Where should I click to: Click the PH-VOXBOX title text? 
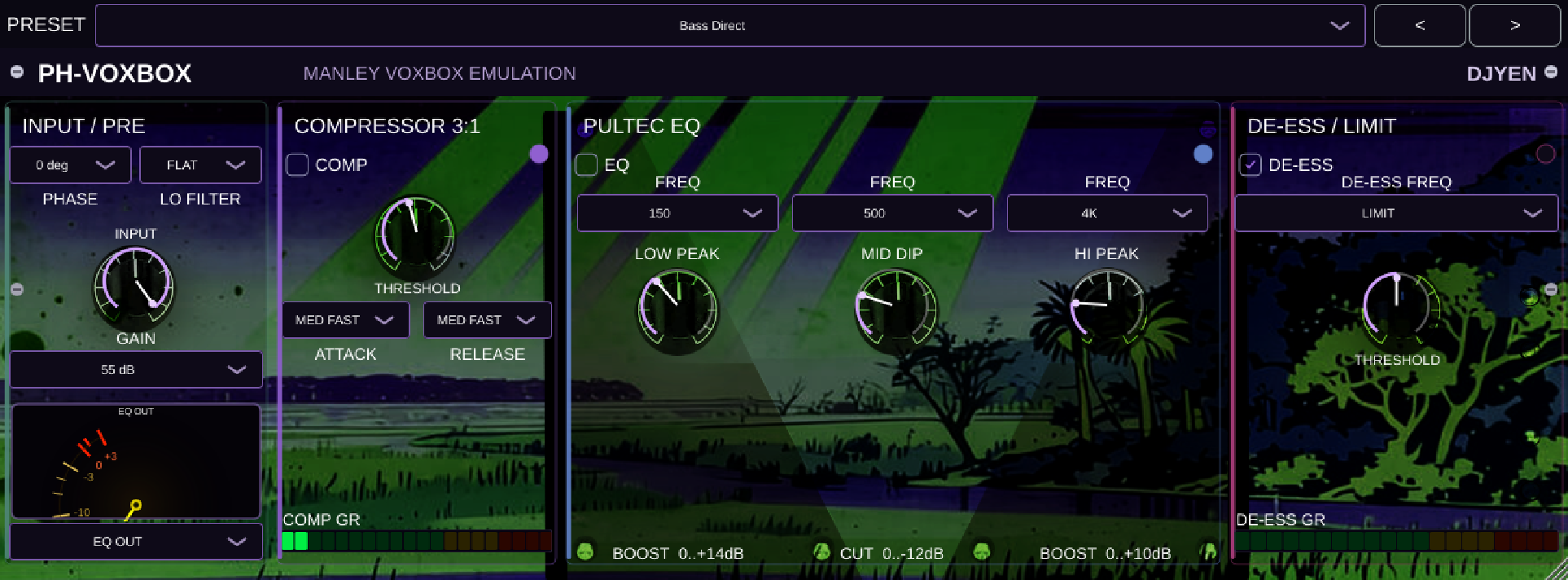[x=115, y=73]
